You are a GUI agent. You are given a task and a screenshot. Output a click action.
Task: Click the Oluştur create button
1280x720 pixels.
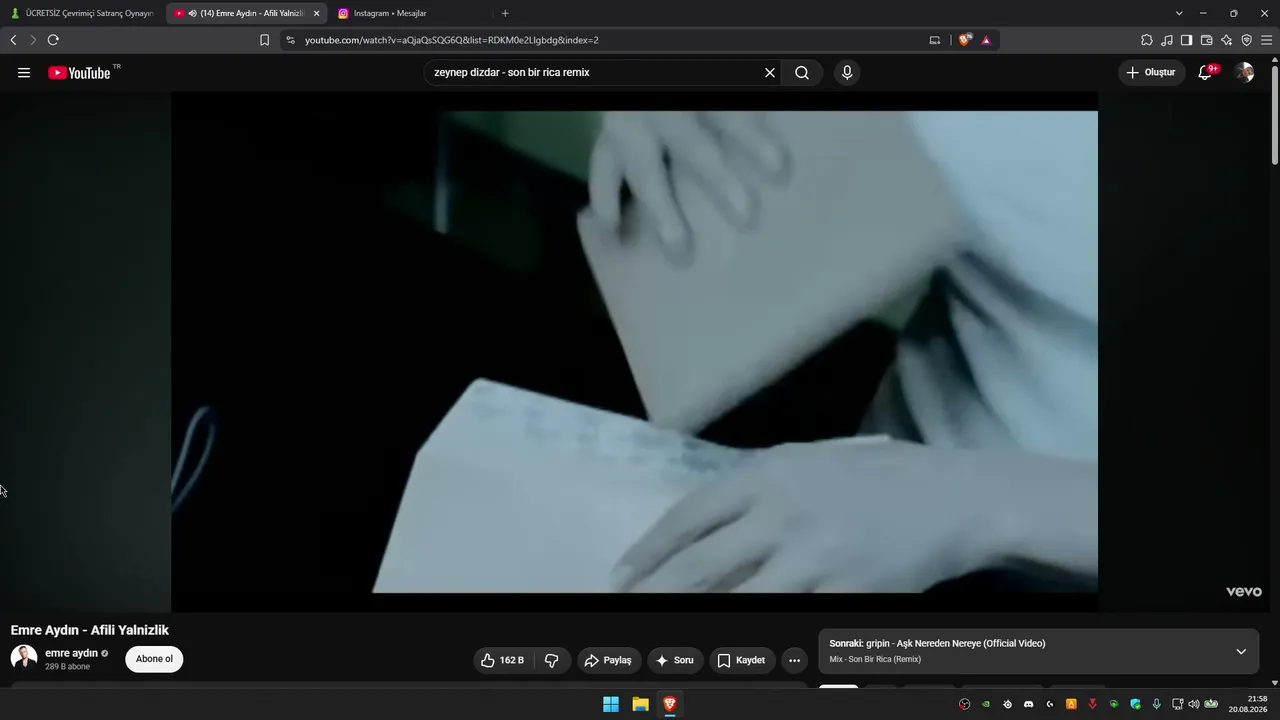[x=1151, y=72]
